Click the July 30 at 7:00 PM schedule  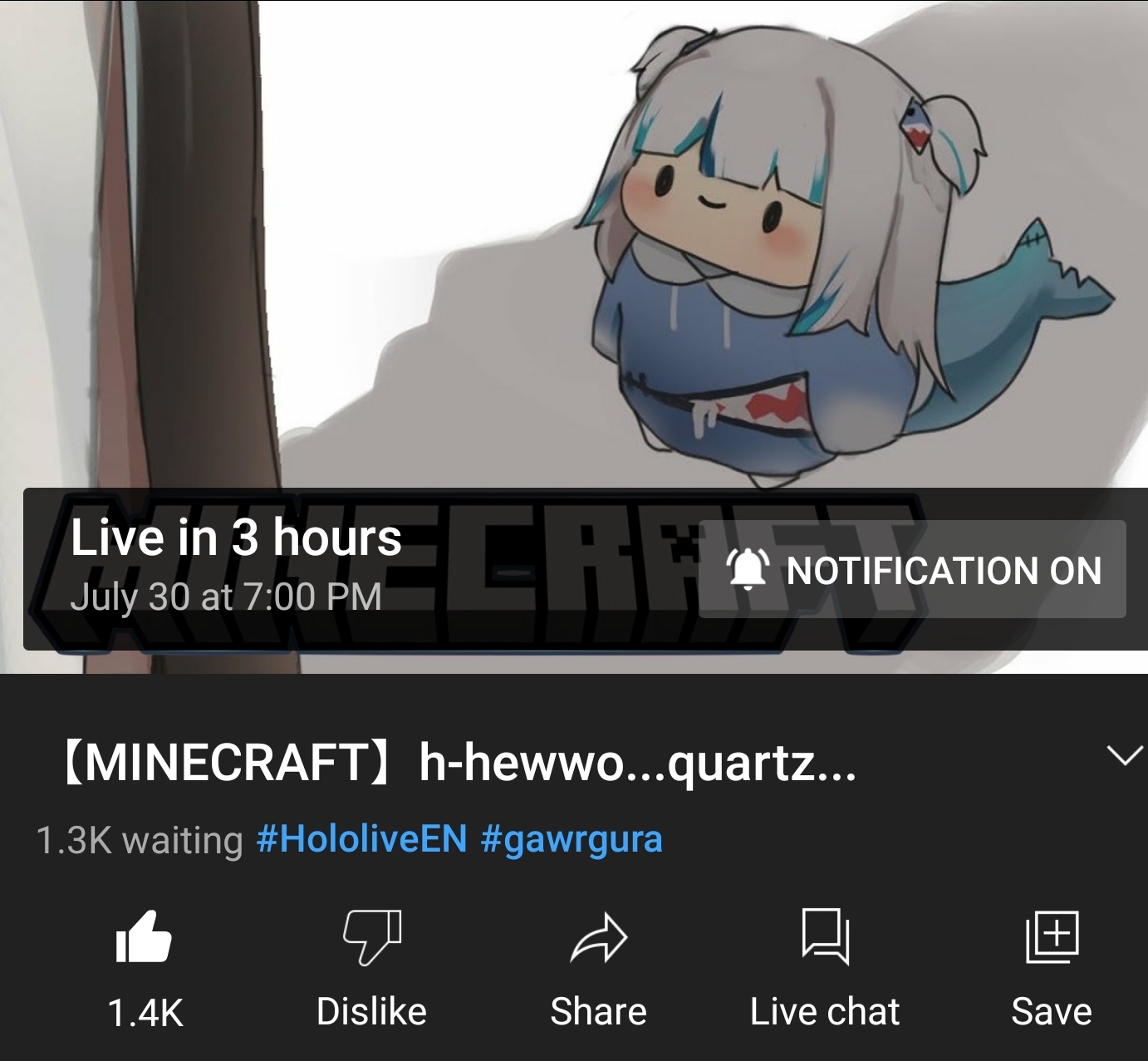(225, 597)
